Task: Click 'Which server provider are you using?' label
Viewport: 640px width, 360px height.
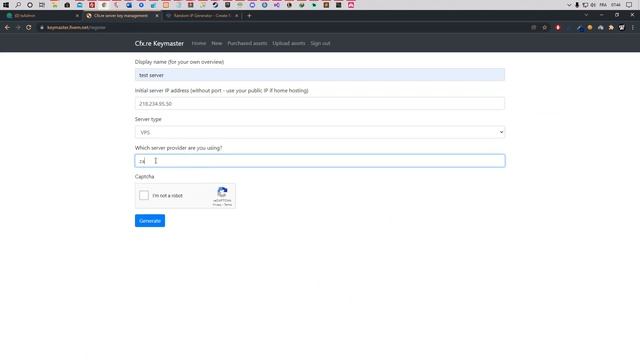Action: click(178, 148)
